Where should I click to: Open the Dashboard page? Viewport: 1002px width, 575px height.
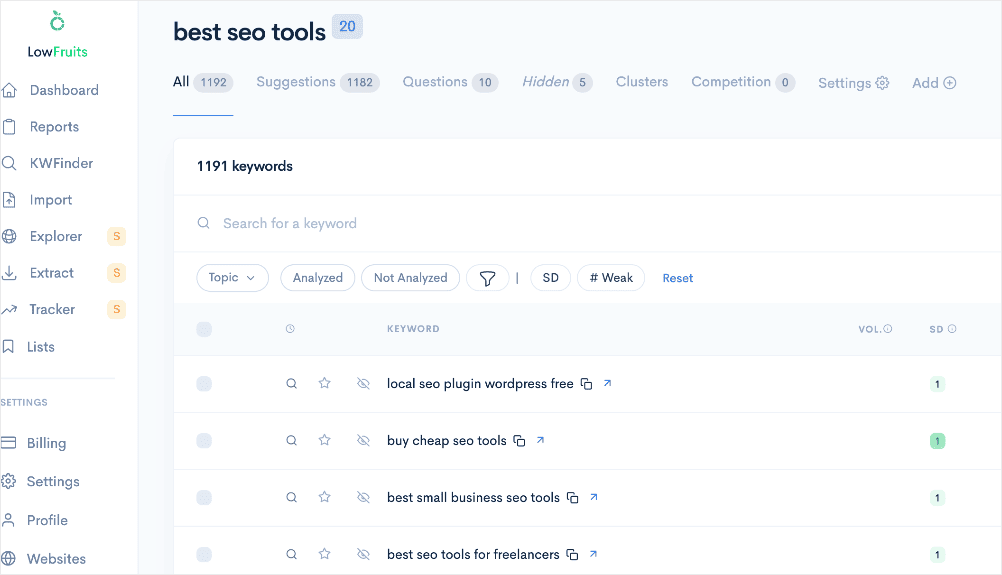pyautogui.click(x=50, y=90)
